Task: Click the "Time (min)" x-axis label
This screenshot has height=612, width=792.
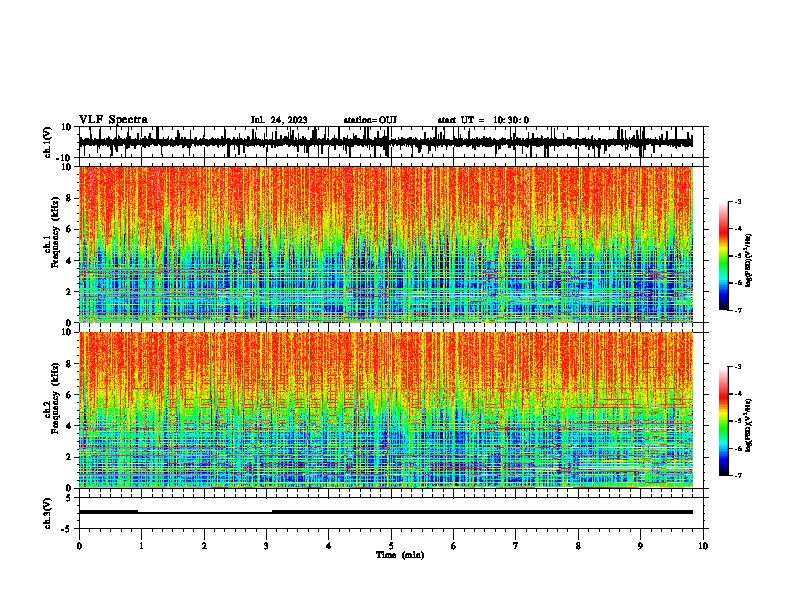Action: [400, 555]
